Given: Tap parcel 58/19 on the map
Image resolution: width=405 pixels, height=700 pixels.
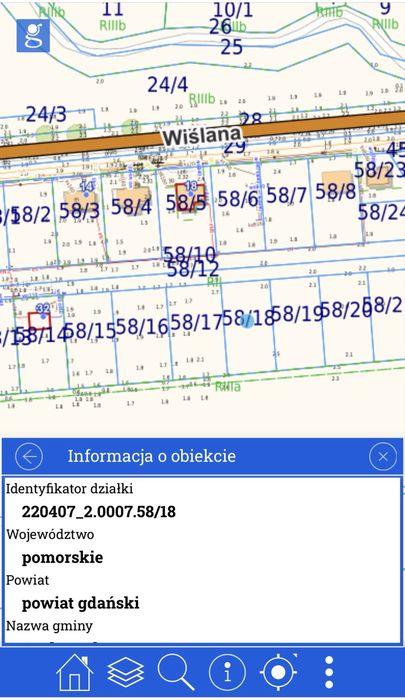Looking at the screenshot, I should [x=297, y=314].
